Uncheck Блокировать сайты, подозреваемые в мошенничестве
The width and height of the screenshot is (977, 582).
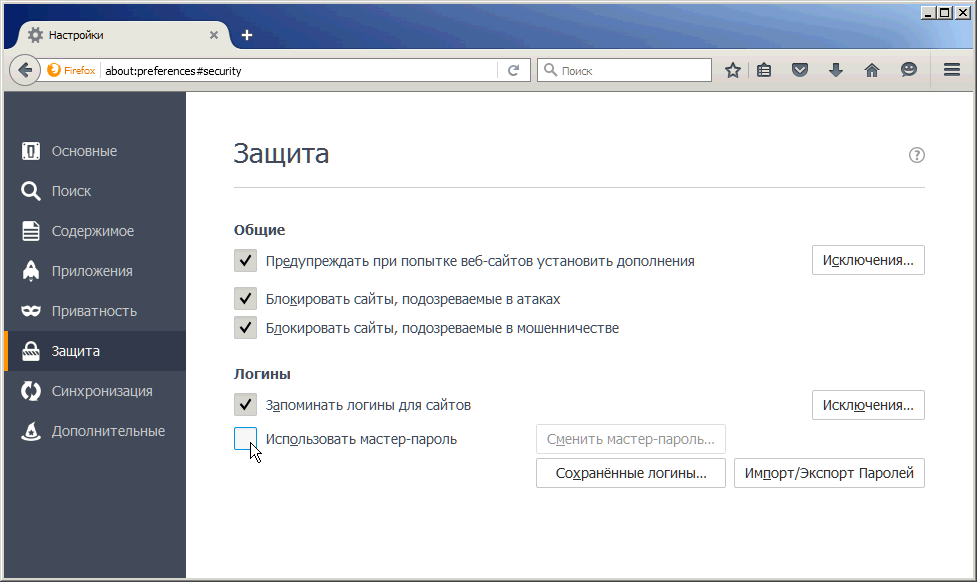(245, 327)
